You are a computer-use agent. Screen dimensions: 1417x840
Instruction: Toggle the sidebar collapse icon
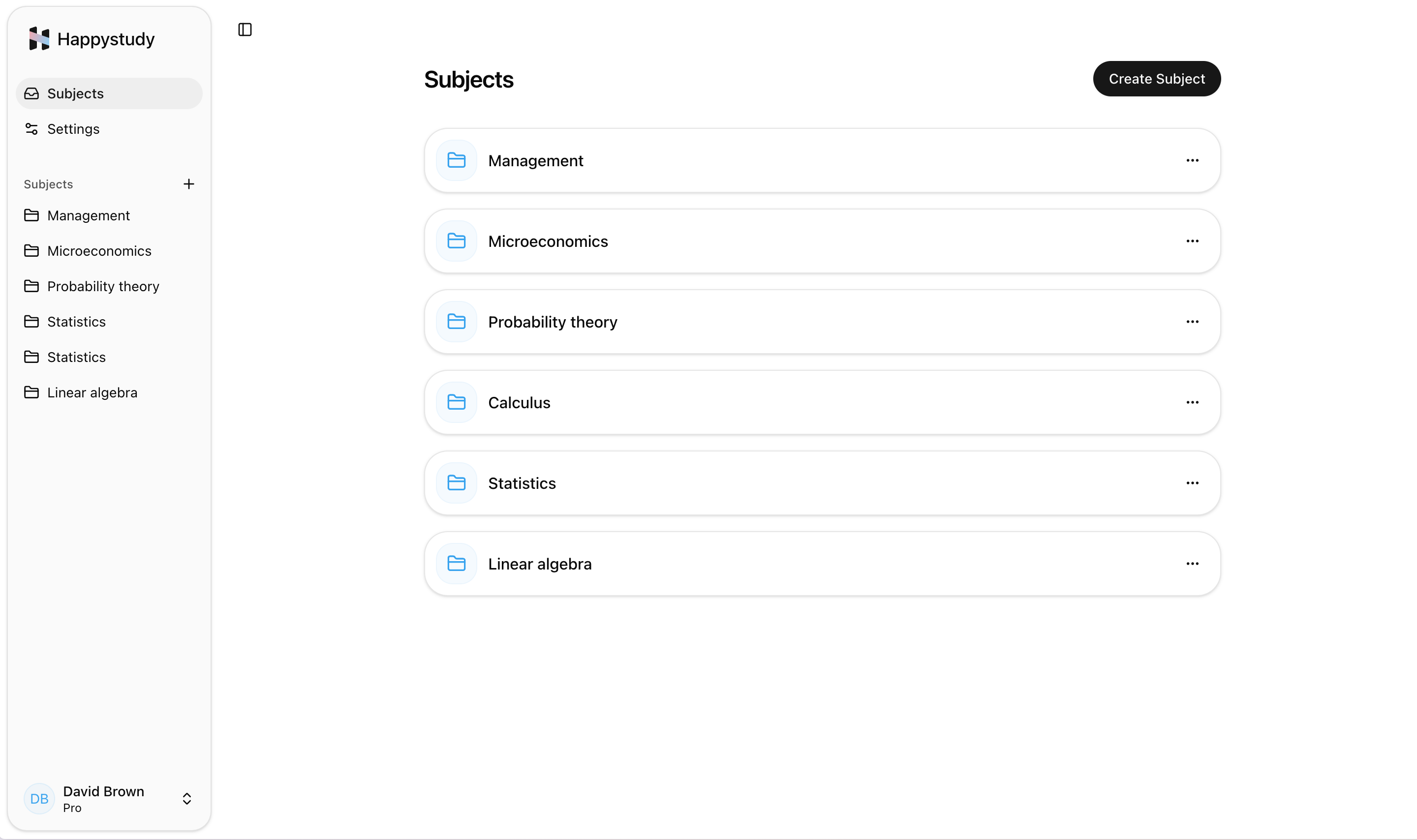[245, 30]
